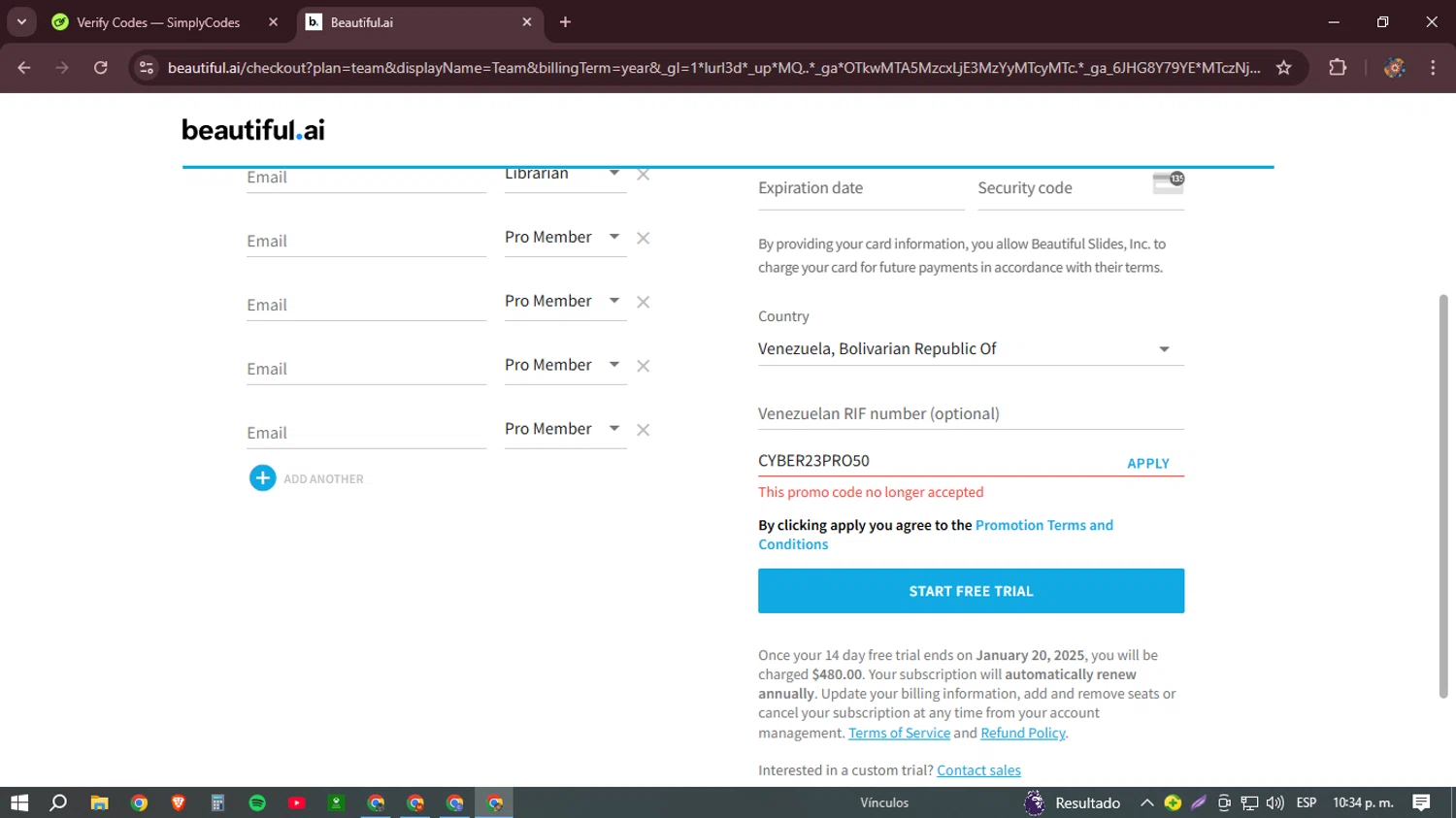Reload the checkout page

101,67
